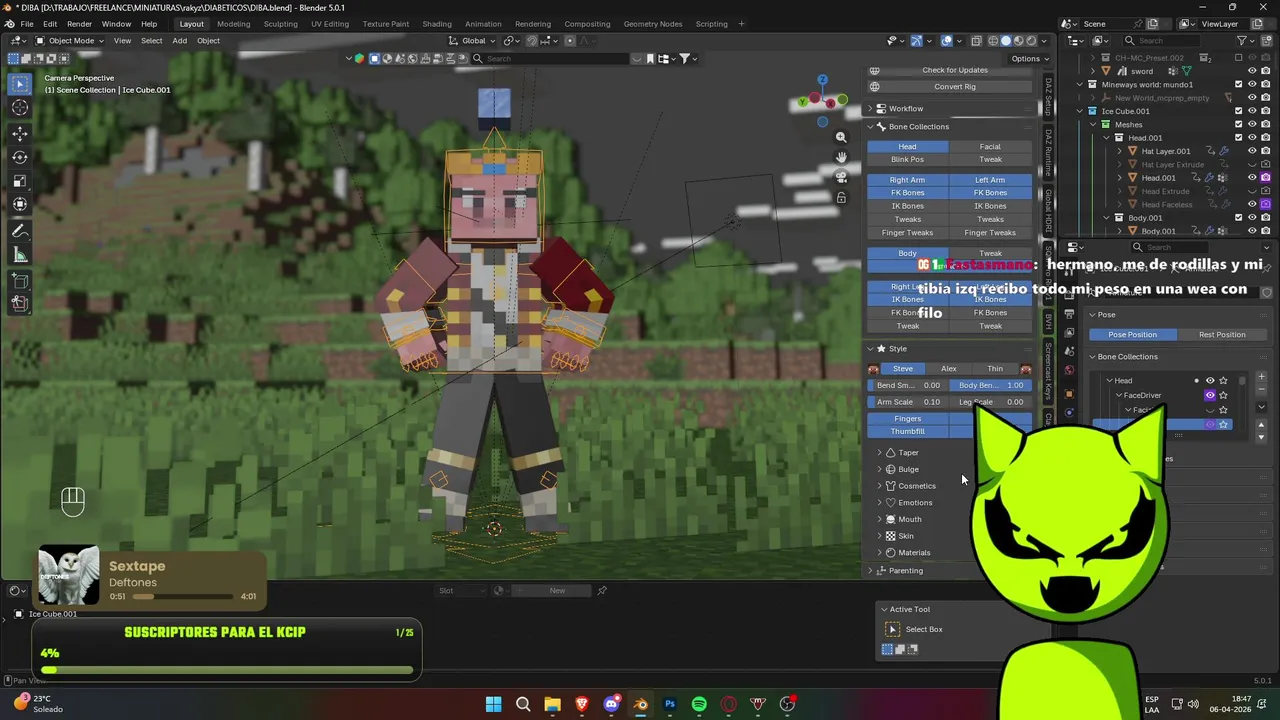Click the Thumbfill button

coord(908,432)
